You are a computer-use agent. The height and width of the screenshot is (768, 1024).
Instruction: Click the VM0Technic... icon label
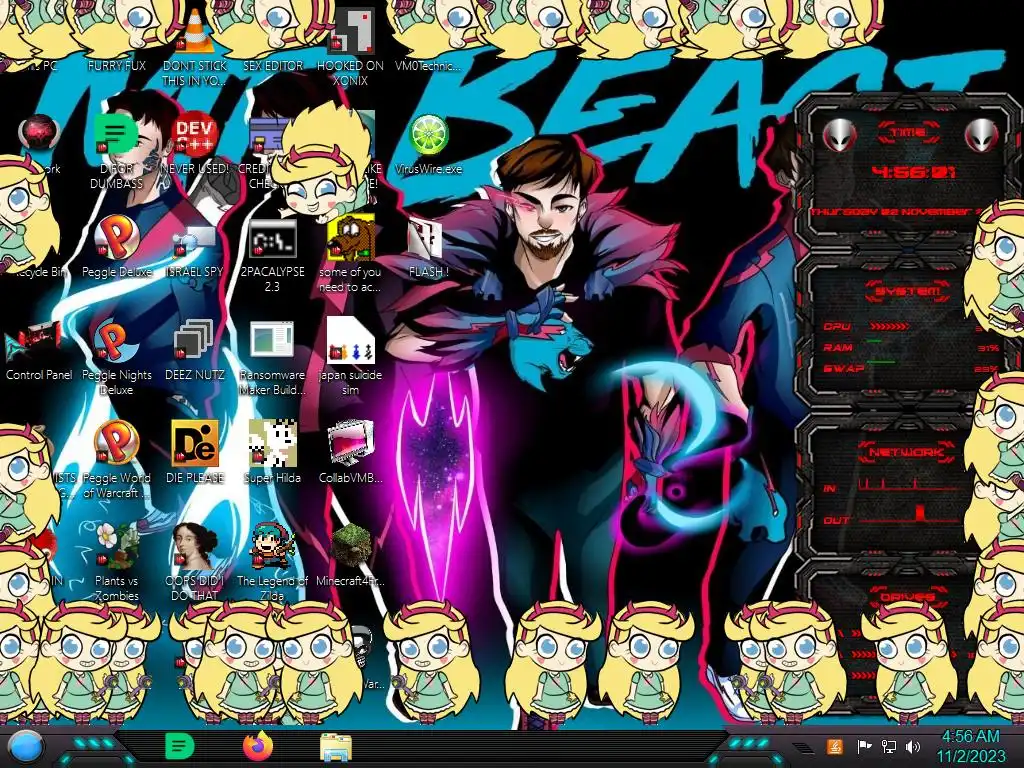428,65
